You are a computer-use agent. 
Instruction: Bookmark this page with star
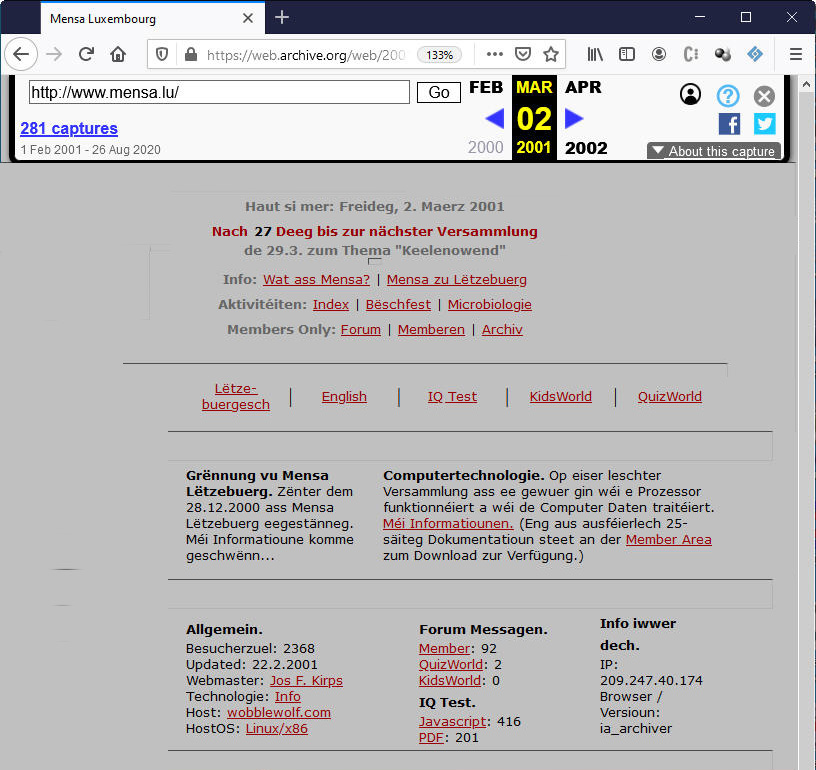(x=551, y=54)
